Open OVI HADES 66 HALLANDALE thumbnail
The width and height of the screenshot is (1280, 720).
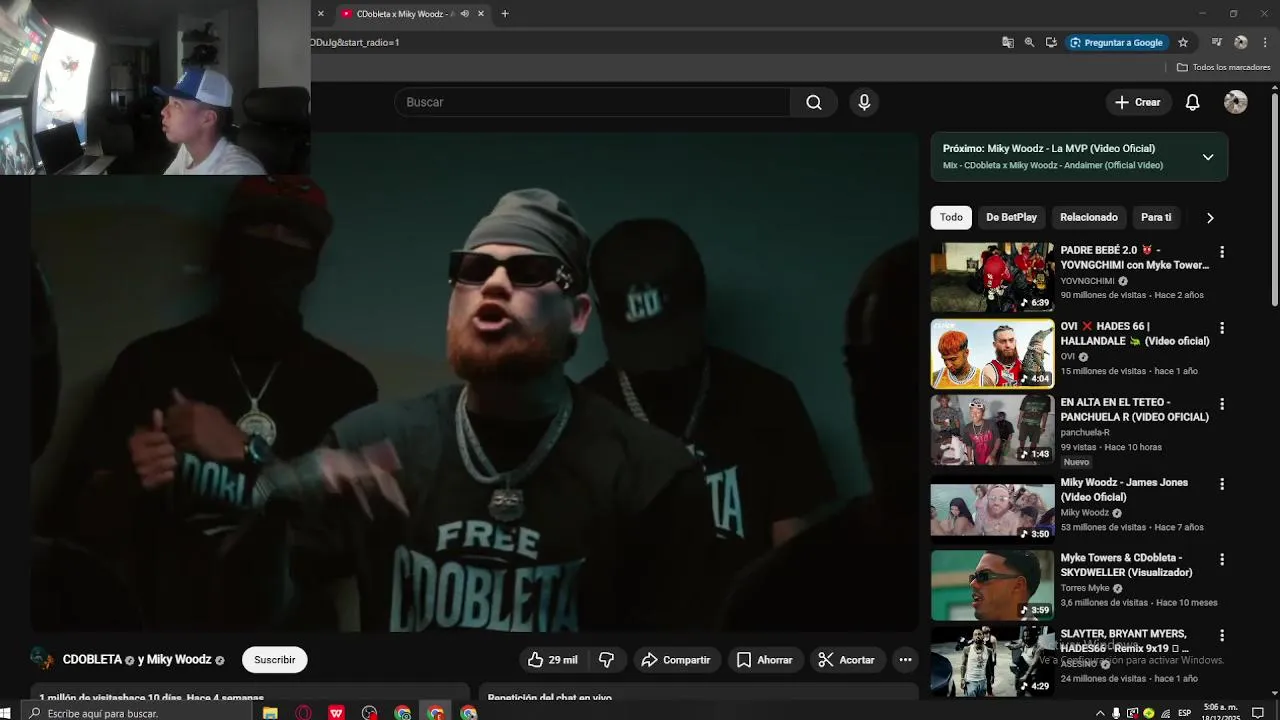992,353
